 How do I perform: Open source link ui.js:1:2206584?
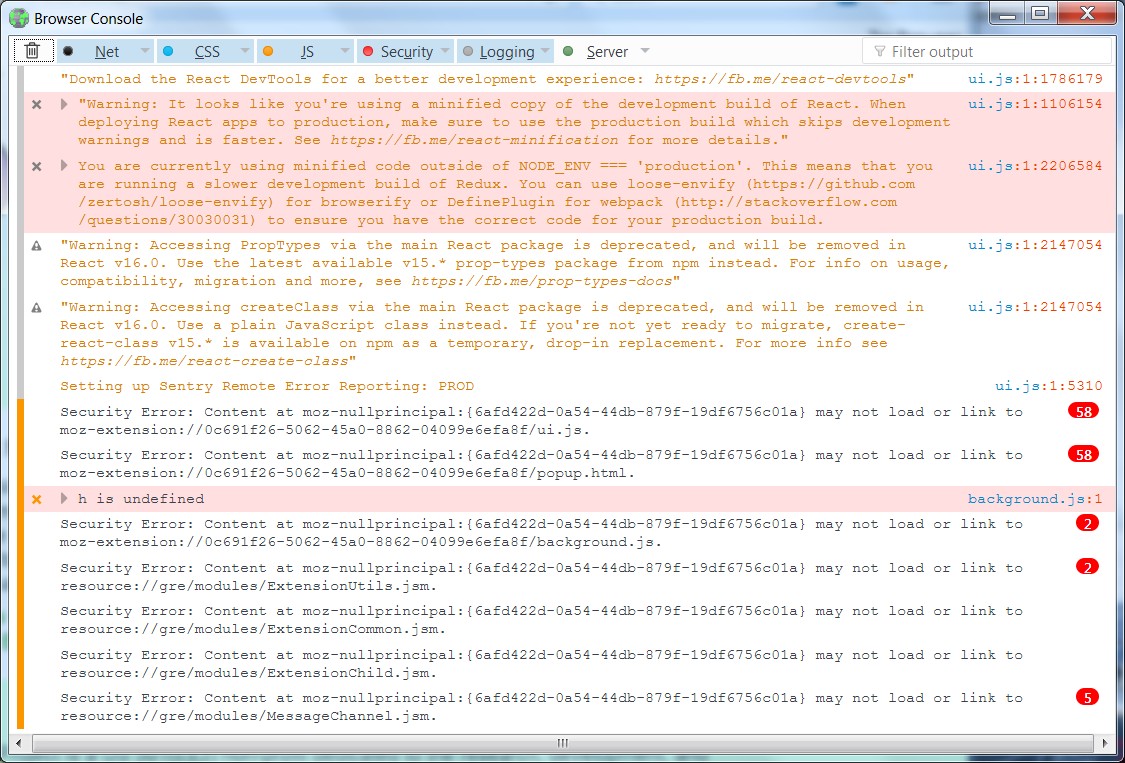coord(1035,166)
